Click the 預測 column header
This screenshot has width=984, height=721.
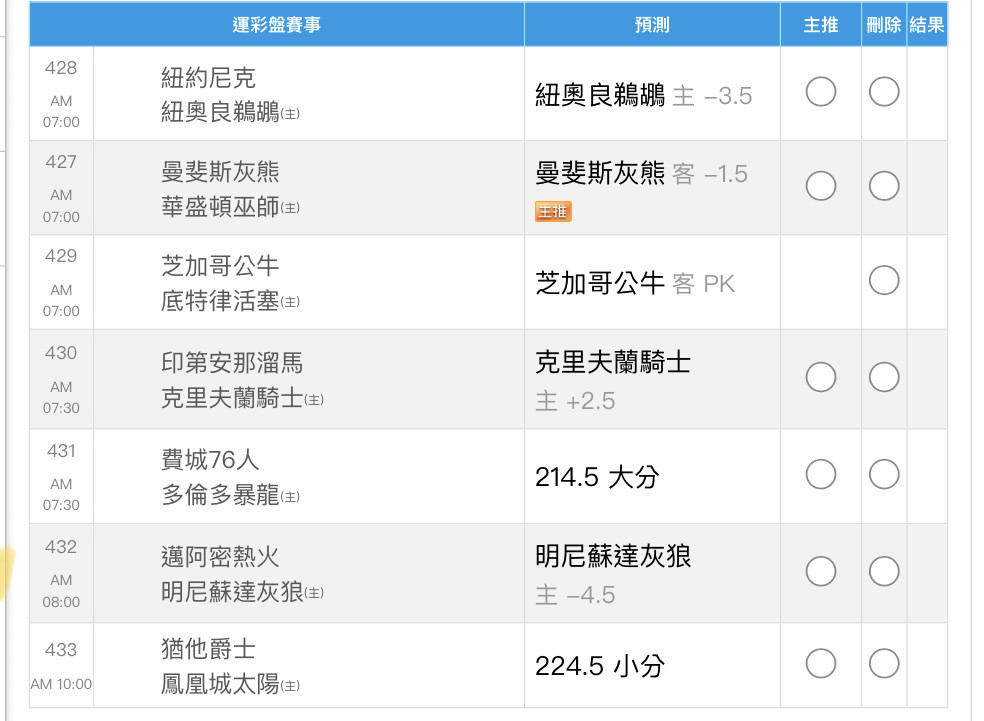coord(652,24)
